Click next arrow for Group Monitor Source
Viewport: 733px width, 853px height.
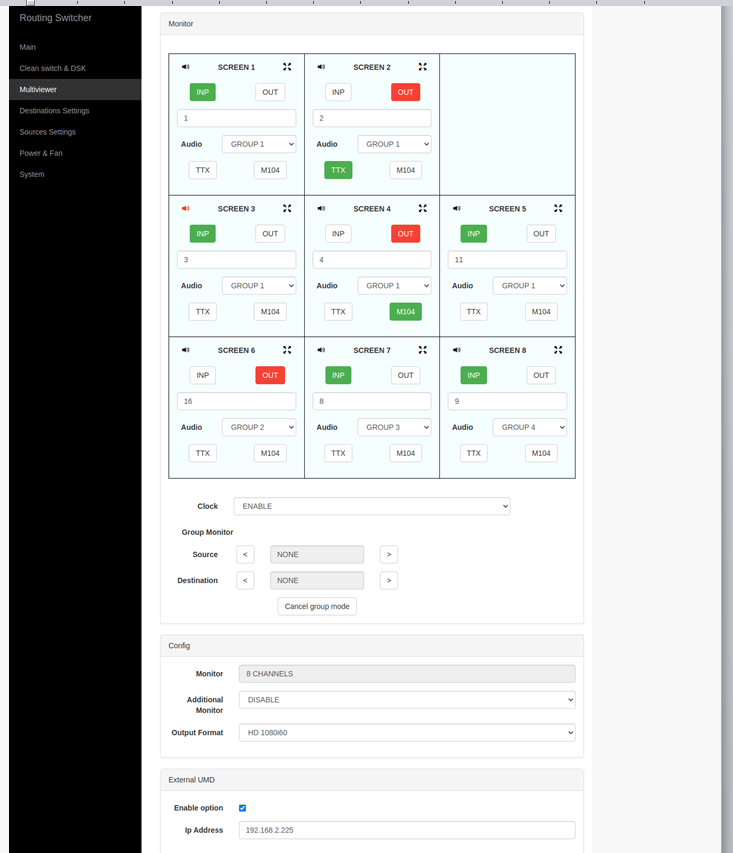(x=389, y=554)
